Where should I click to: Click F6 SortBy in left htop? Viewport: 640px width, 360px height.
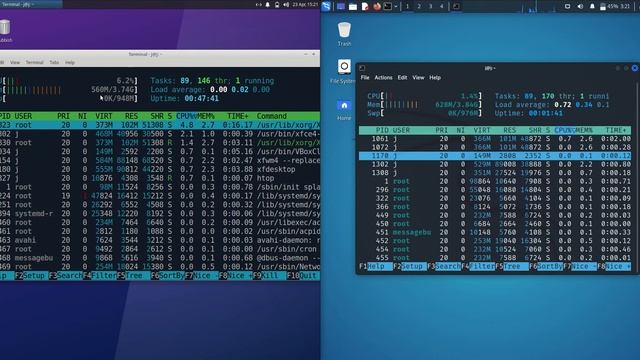168,276
